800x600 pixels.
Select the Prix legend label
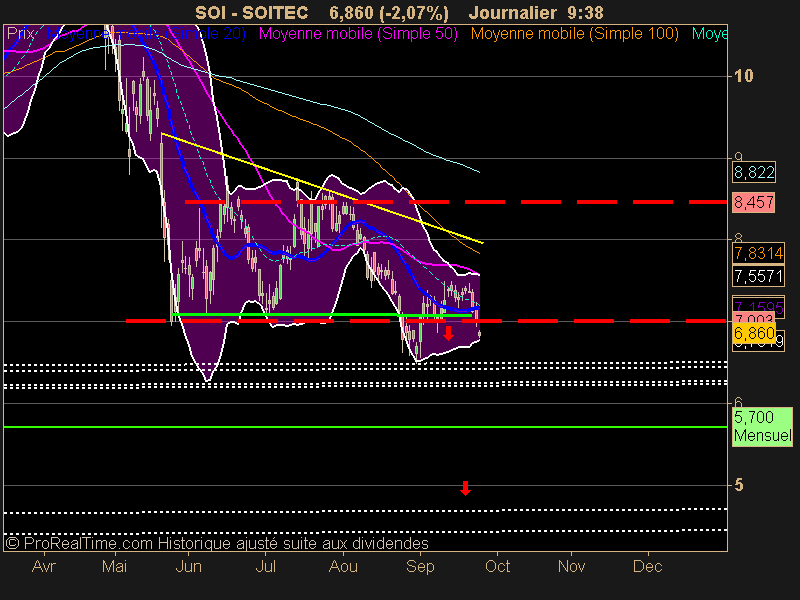pyautogui.click(x=20, y=34)
